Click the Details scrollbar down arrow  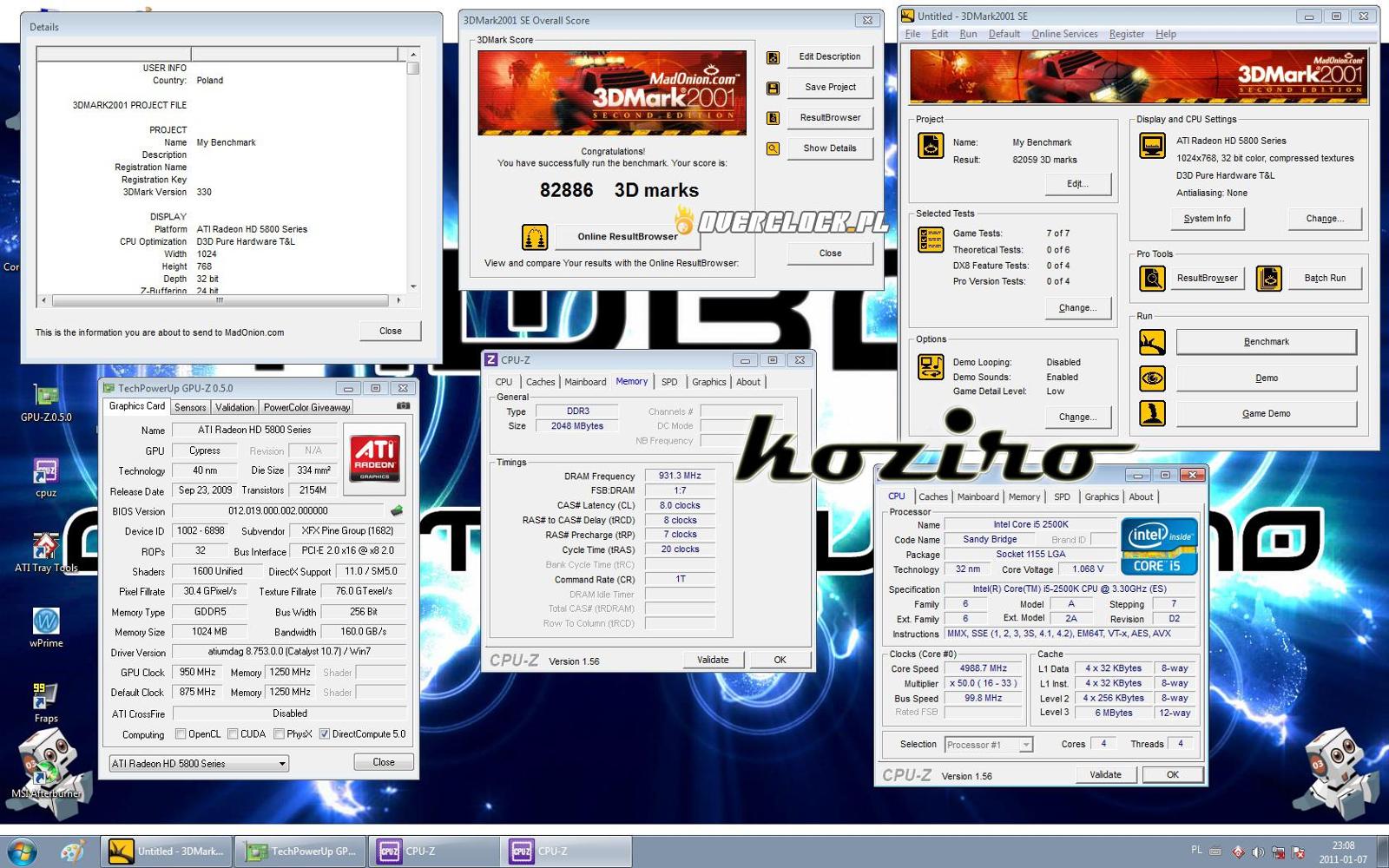413,286
